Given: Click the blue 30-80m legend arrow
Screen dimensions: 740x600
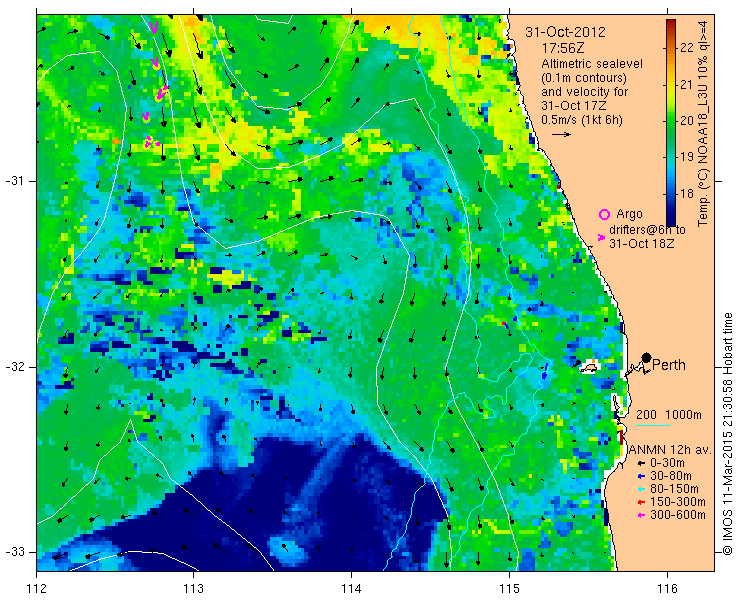Looking at the screenshot, I should click(x=641, y=476).
